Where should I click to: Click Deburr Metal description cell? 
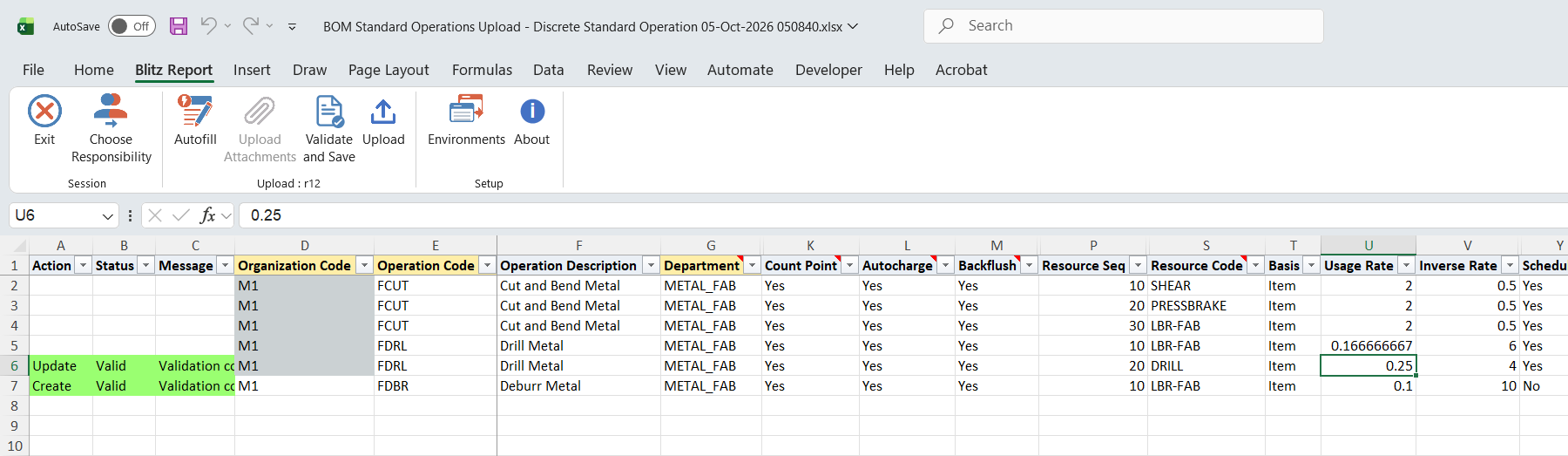(x=578, y=386)
